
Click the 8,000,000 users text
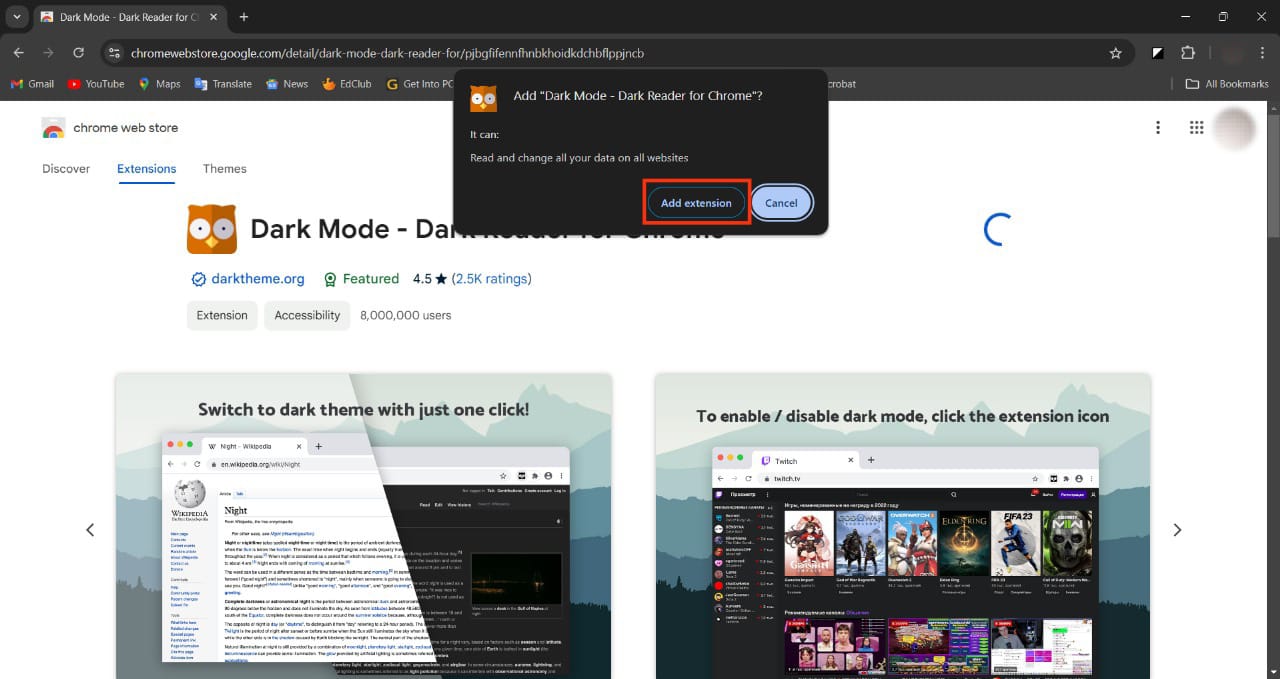(406, 315)
